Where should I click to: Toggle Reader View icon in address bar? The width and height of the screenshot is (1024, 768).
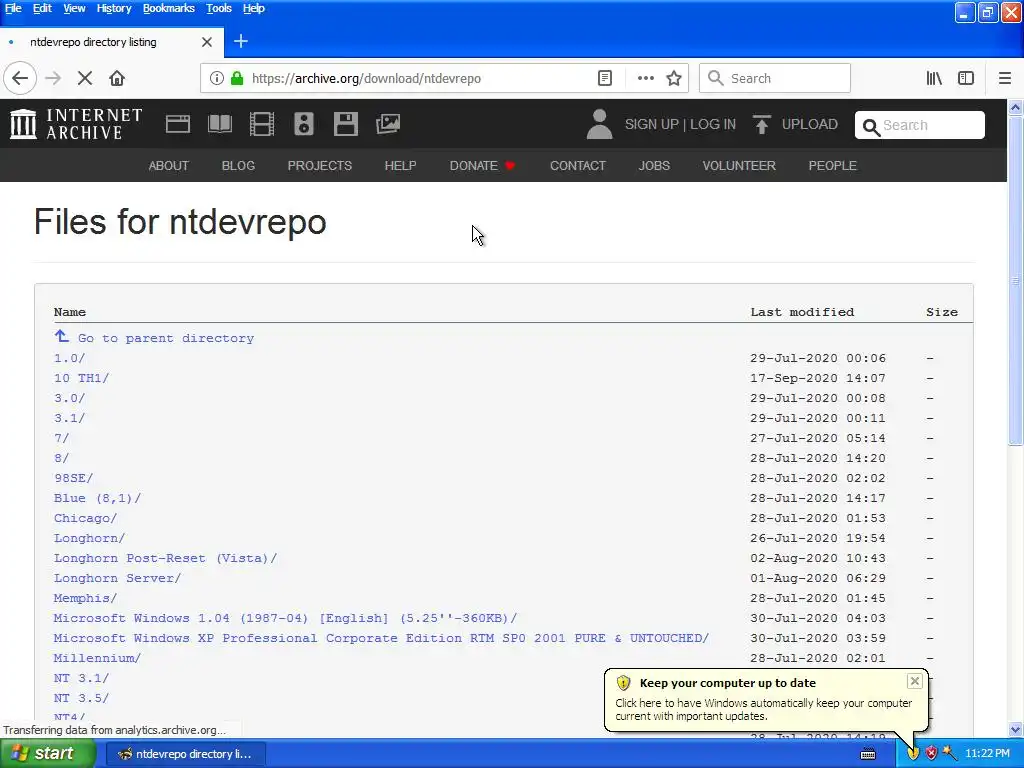point(605,78)
